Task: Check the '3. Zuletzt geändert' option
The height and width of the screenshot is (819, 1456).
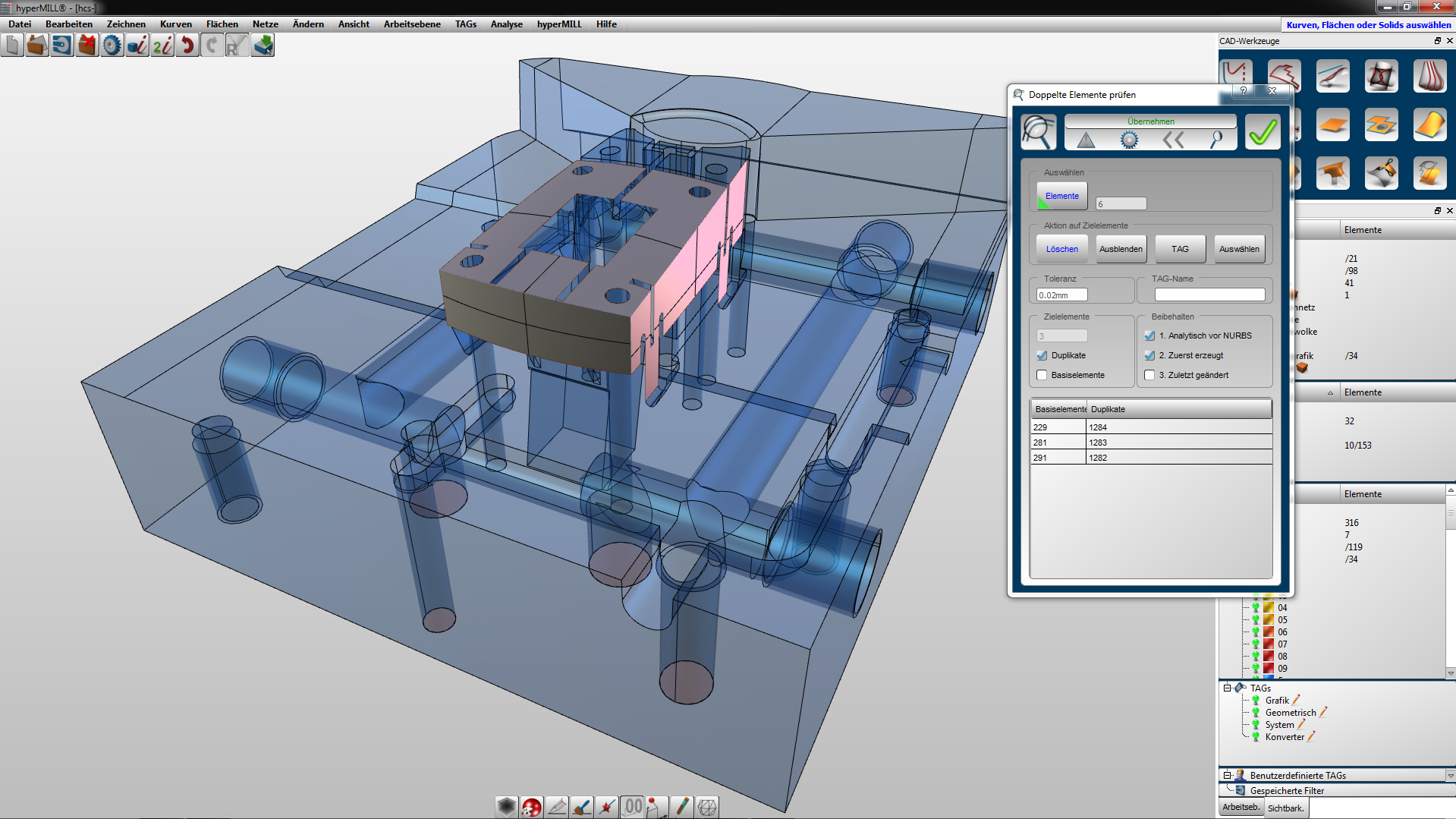Action: pos(1149,375)
